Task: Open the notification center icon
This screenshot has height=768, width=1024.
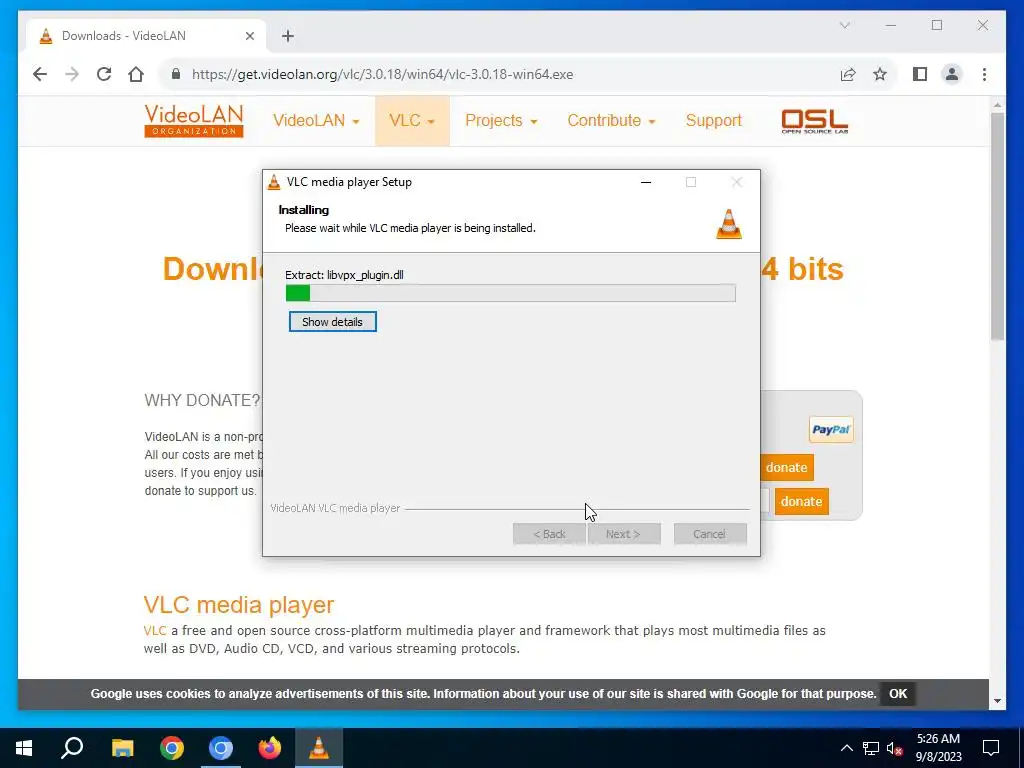Action: point(991,748)
